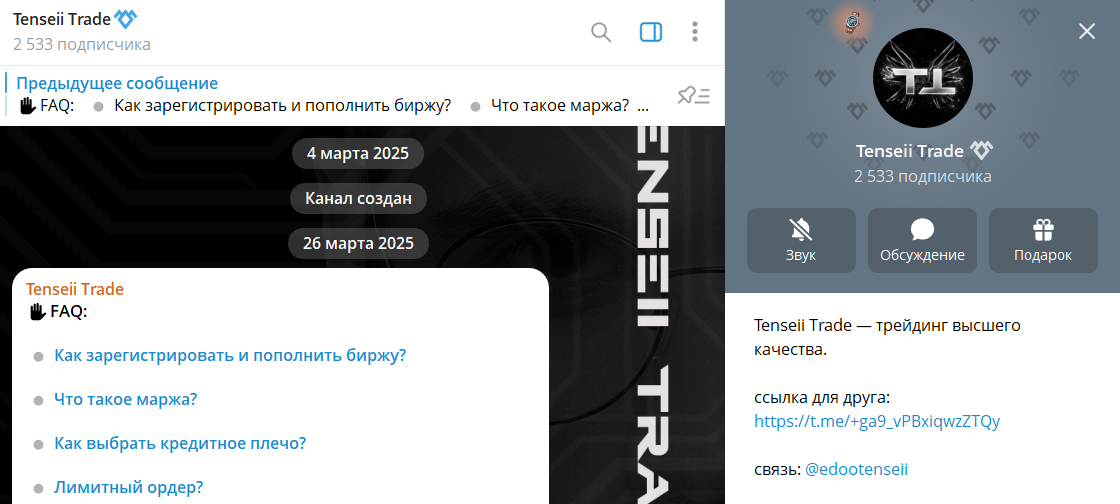Open the three-dot more options menu
Viewport: 1120px width, 504px height.
[695, 32]
